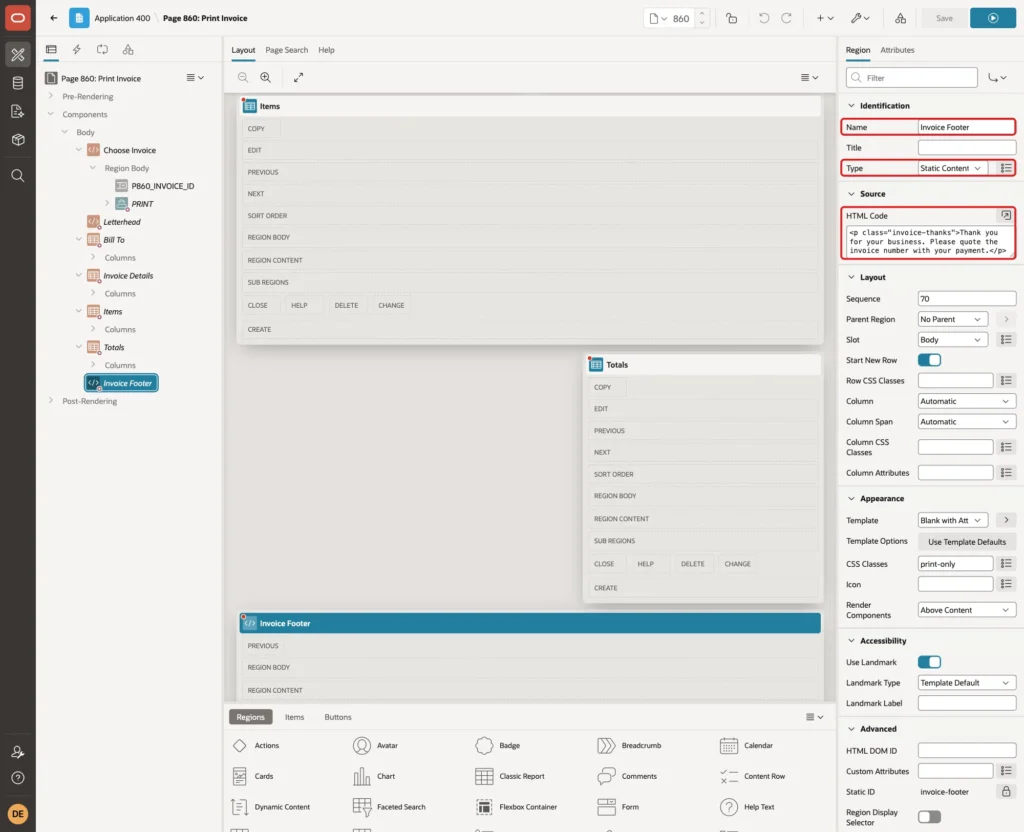Click the Static ID lock icon
This screenshot has width=1024, height=832.
[1006, 792]
